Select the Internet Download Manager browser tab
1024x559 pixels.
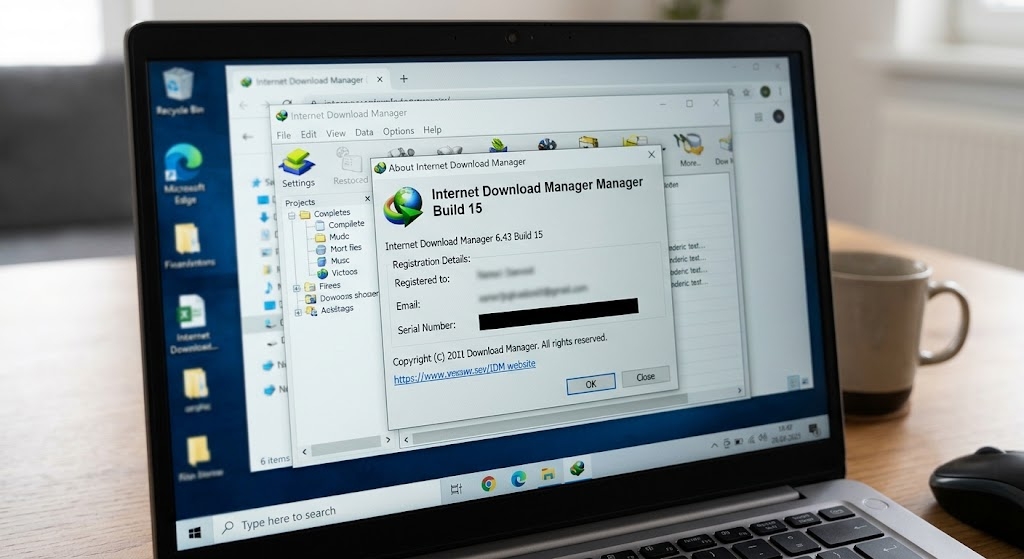click(312, 81)
